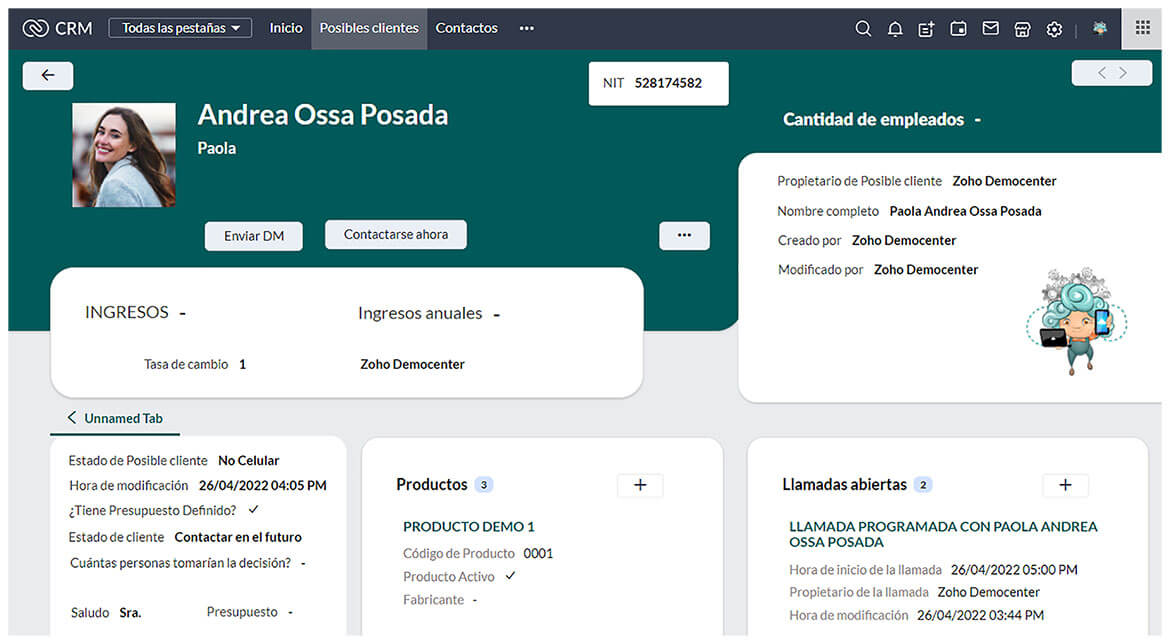Click Andrea's profile photo
The width and height of the screenshot is (1170, 644).
[x=124, y=155]
